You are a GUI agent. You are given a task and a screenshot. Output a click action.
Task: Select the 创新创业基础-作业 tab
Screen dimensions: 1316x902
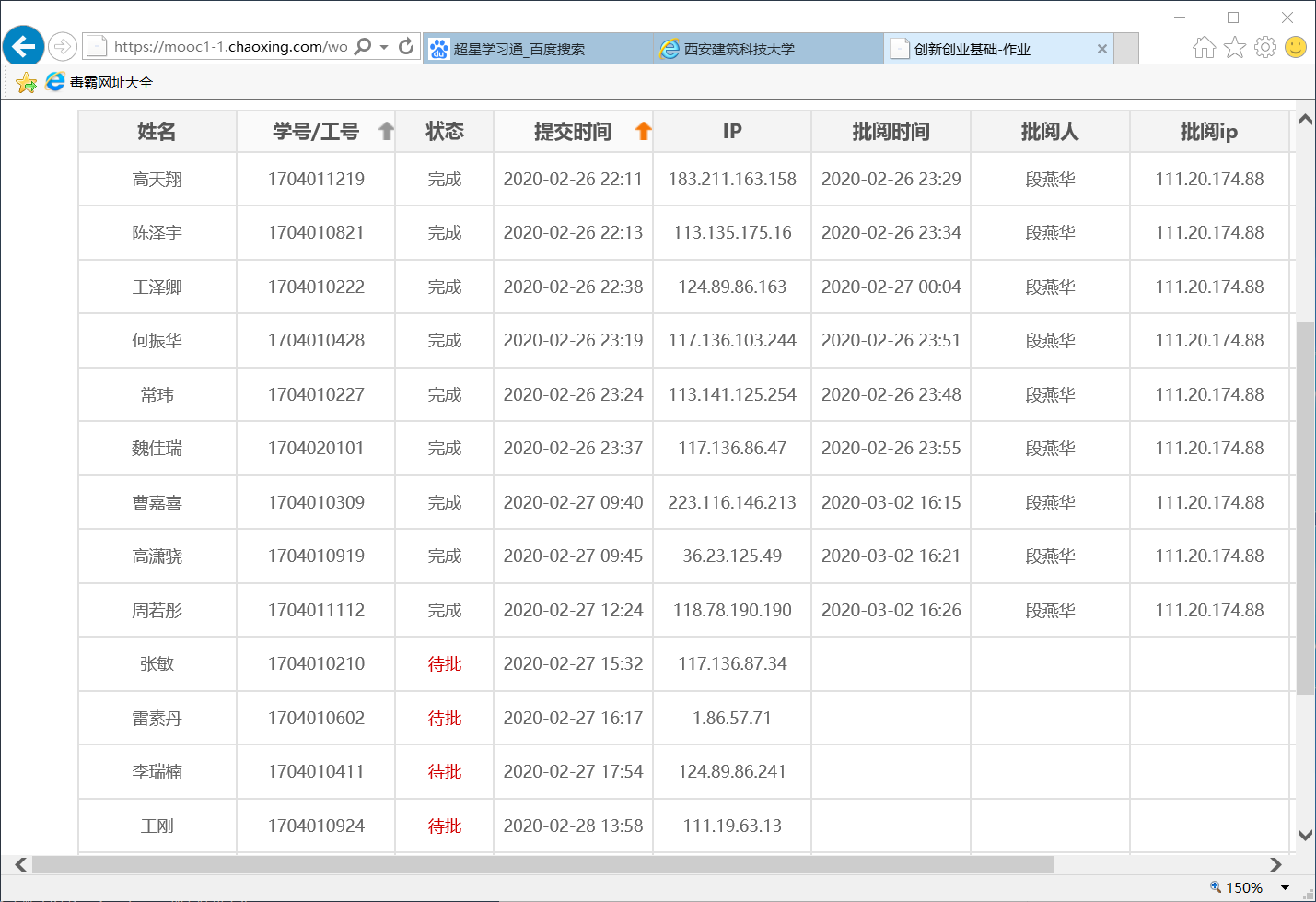point(997,49)
